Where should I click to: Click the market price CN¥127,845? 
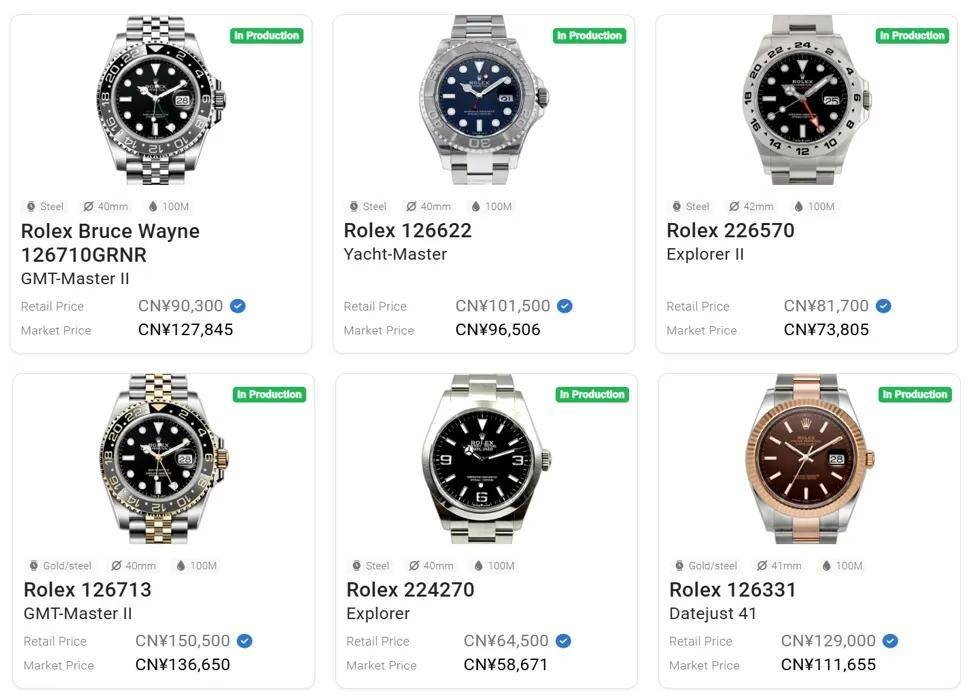coord(185,330)
